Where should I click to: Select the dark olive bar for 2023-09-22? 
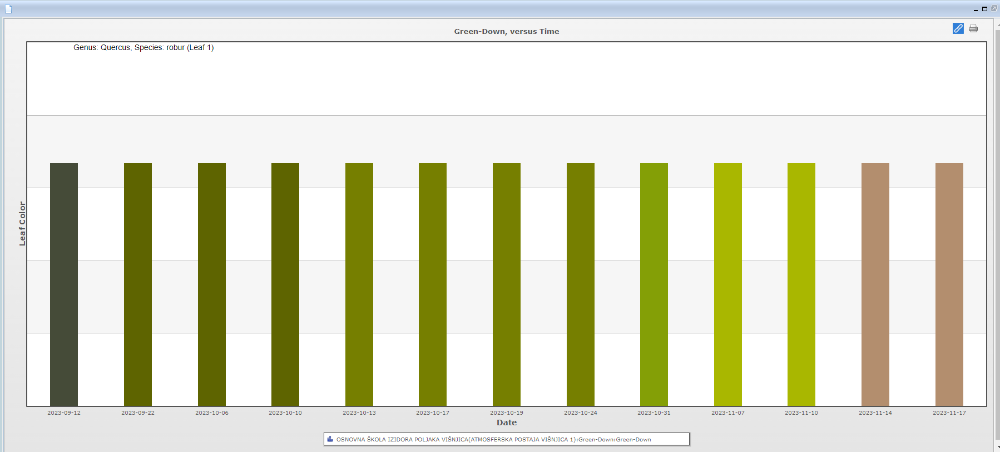point(138,284)
